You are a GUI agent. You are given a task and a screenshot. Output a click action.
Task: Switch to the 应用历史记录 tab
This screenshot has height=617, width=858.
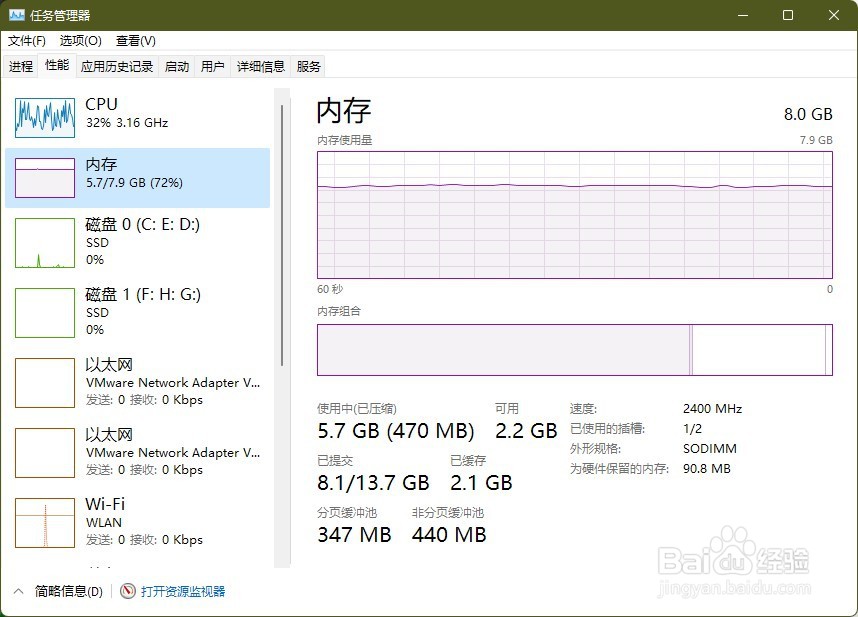pyautogui.click(x=117, y=67)
